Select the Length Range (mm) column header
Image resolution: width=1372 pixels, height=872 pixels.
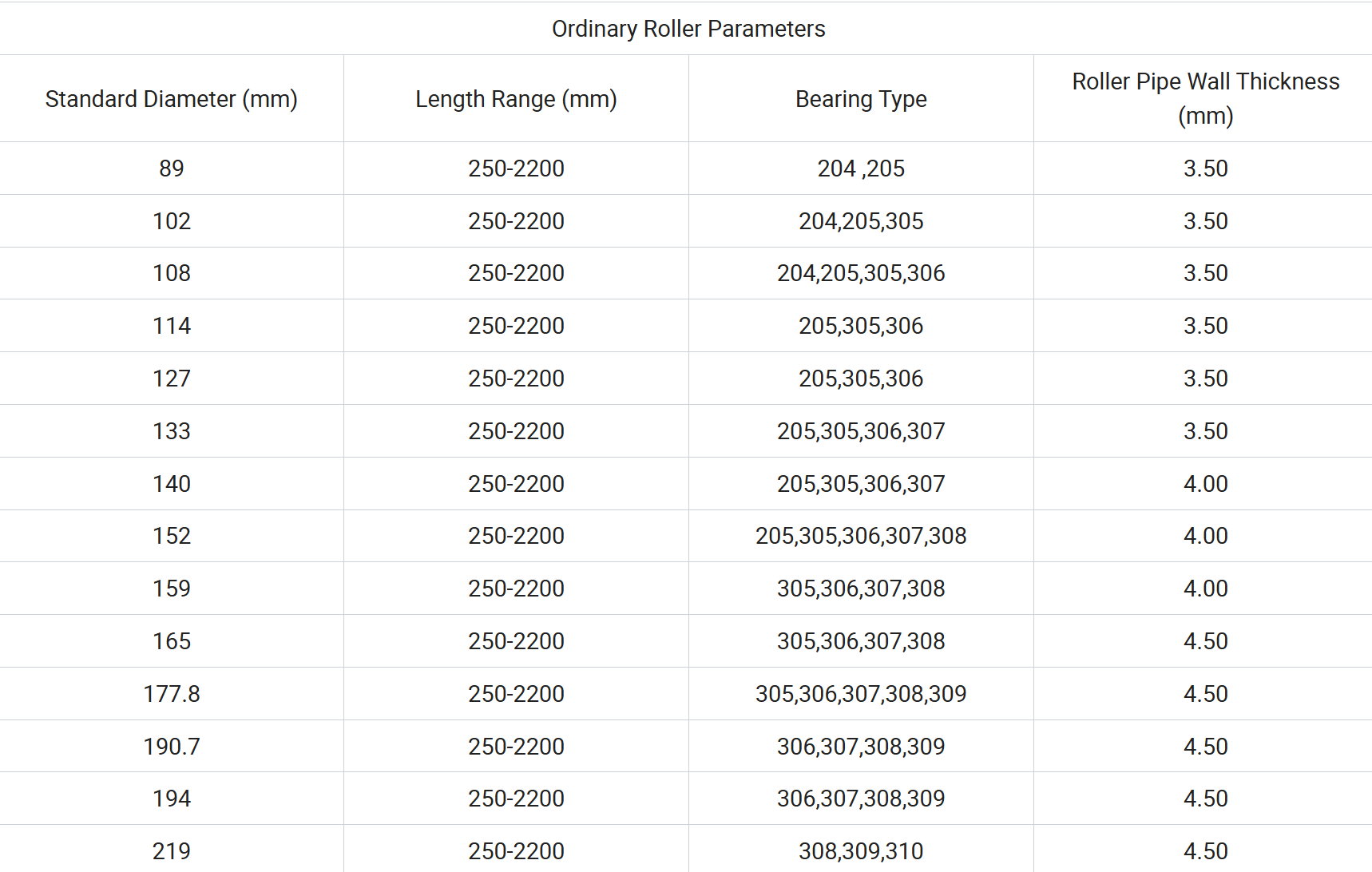click(x=516, y=99)
